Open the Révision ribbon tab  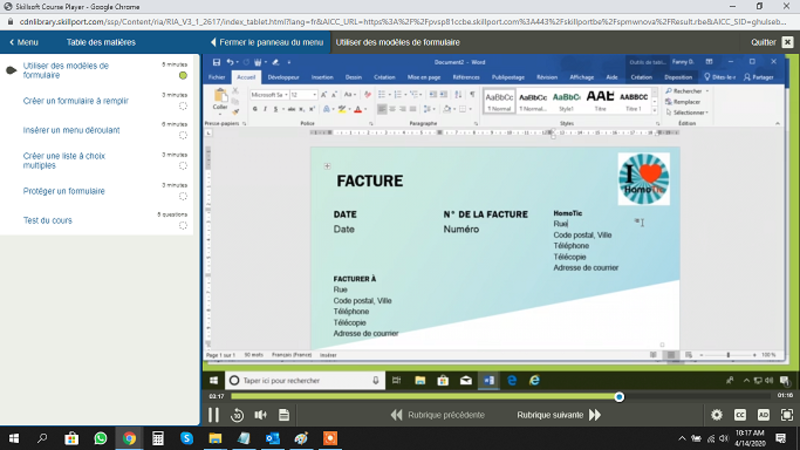click(x=547, y=78)
